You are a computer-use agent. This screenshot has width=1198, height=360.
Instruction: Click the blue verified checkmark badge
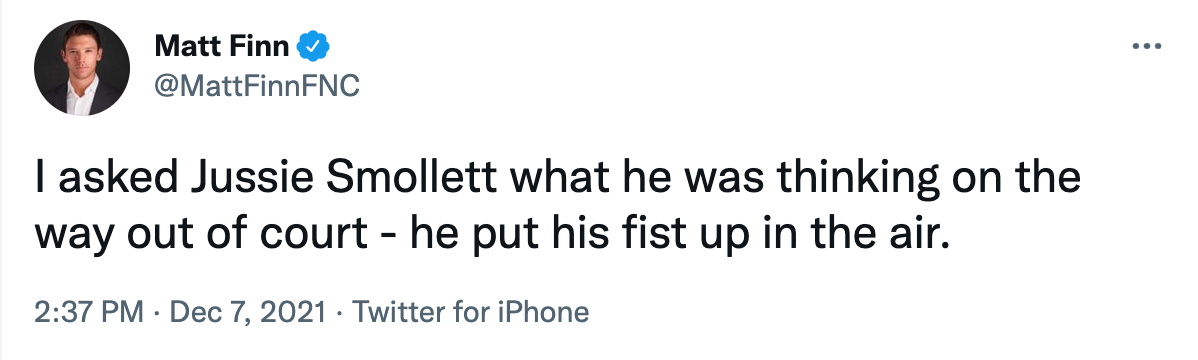[x=312, y=47]
